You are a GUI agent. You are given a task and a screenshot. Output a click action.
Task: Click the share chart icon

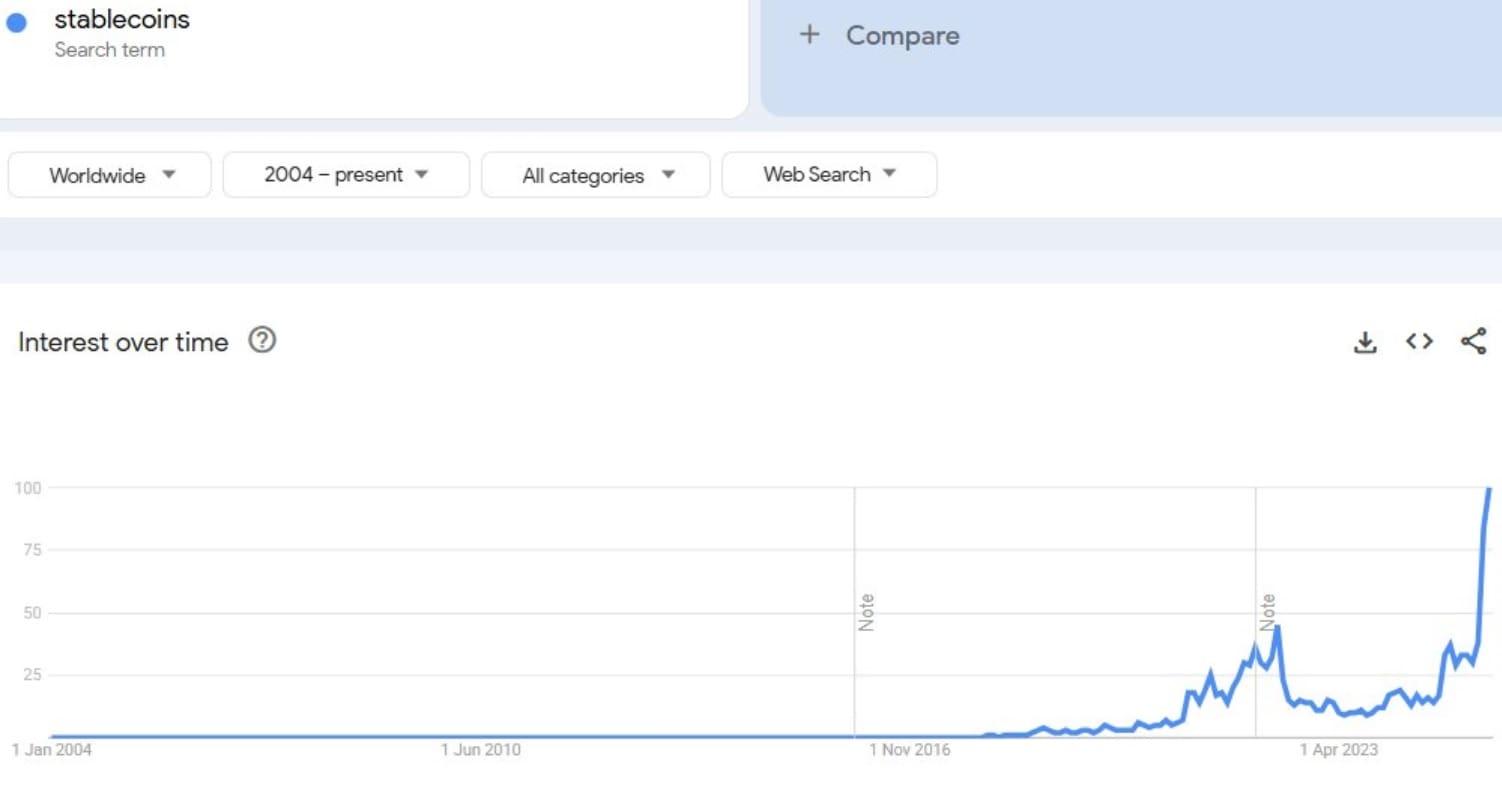[x=1474, y=342]
